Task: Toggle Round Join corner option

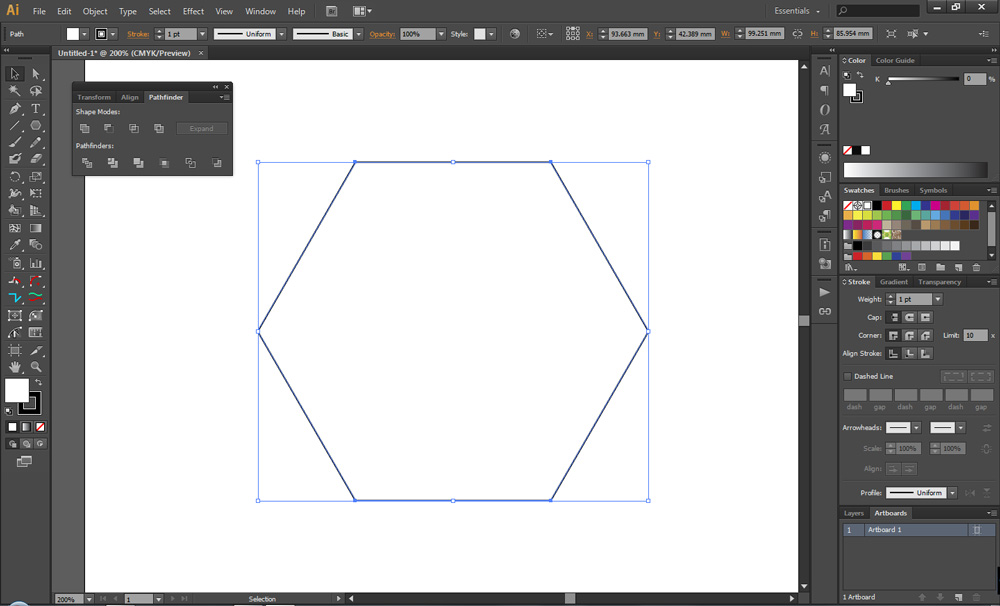Action: pyautogui.click(x=909, y=335)
